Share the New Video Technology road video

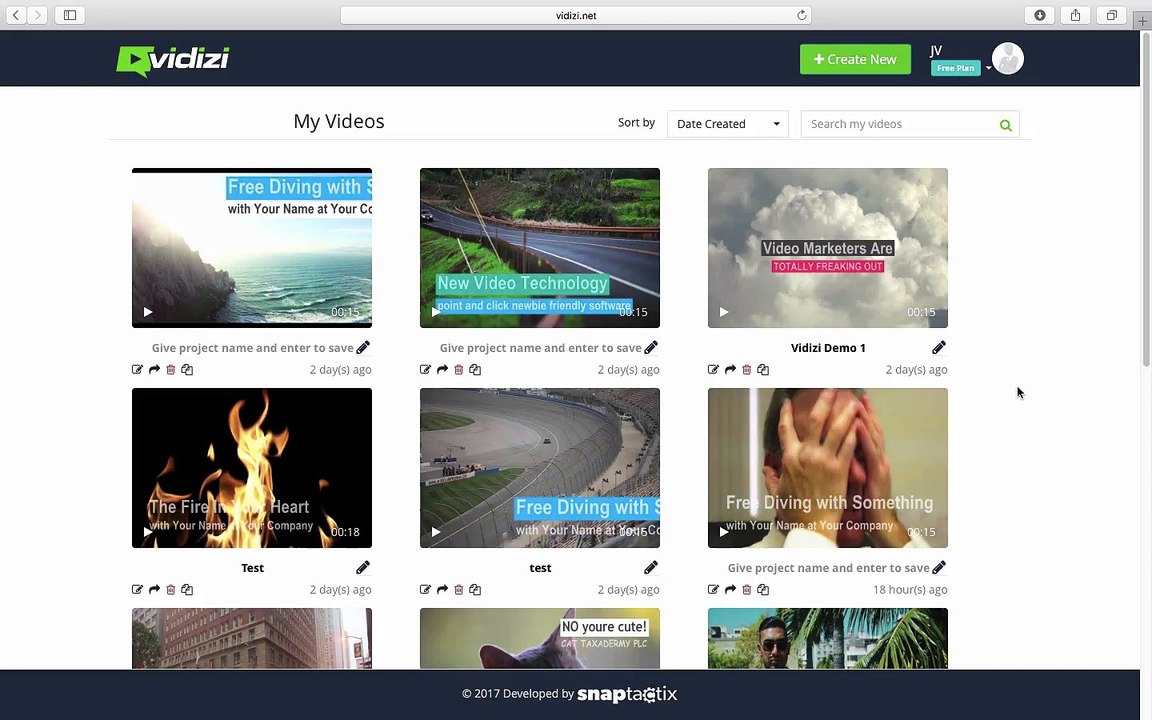point(442,370)
